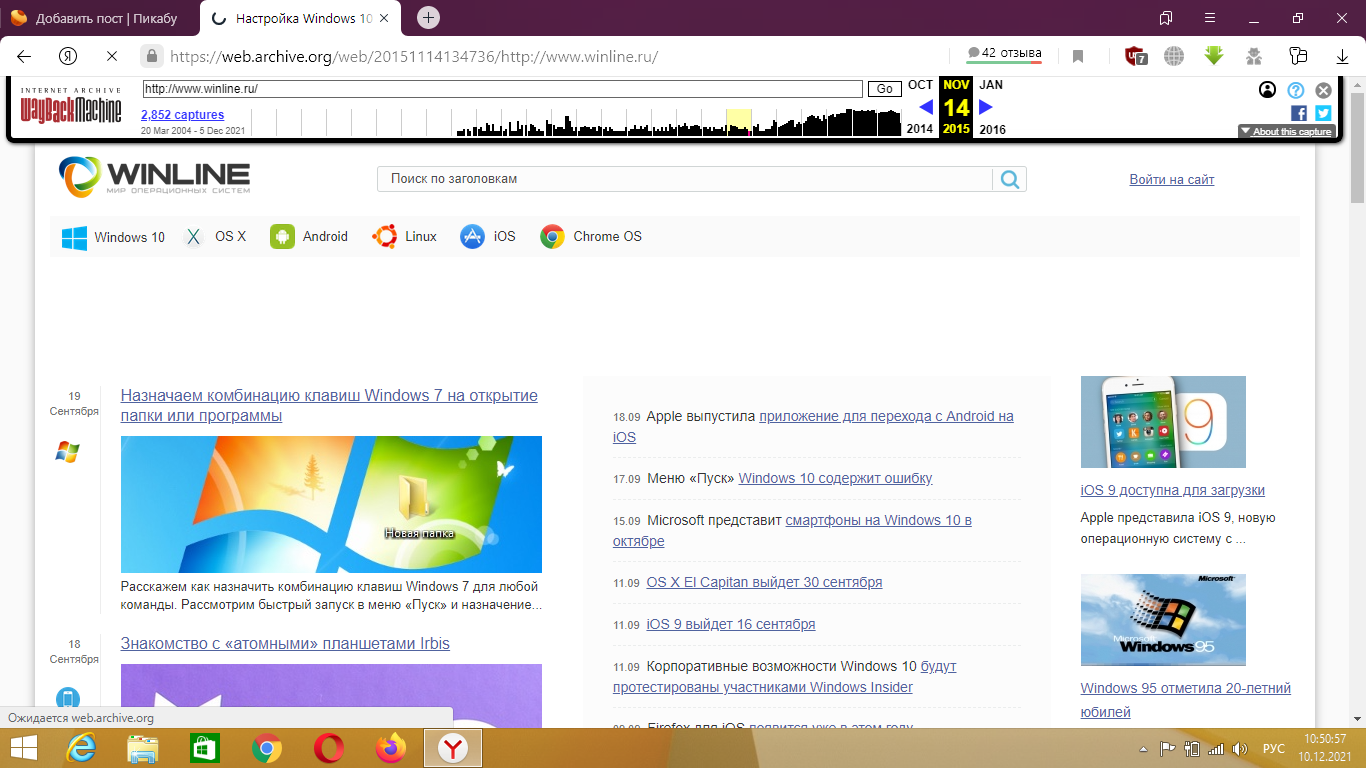Open будут протестированы участниками Windows Insider link
The image size is (1366, 768).
[785, 676]
